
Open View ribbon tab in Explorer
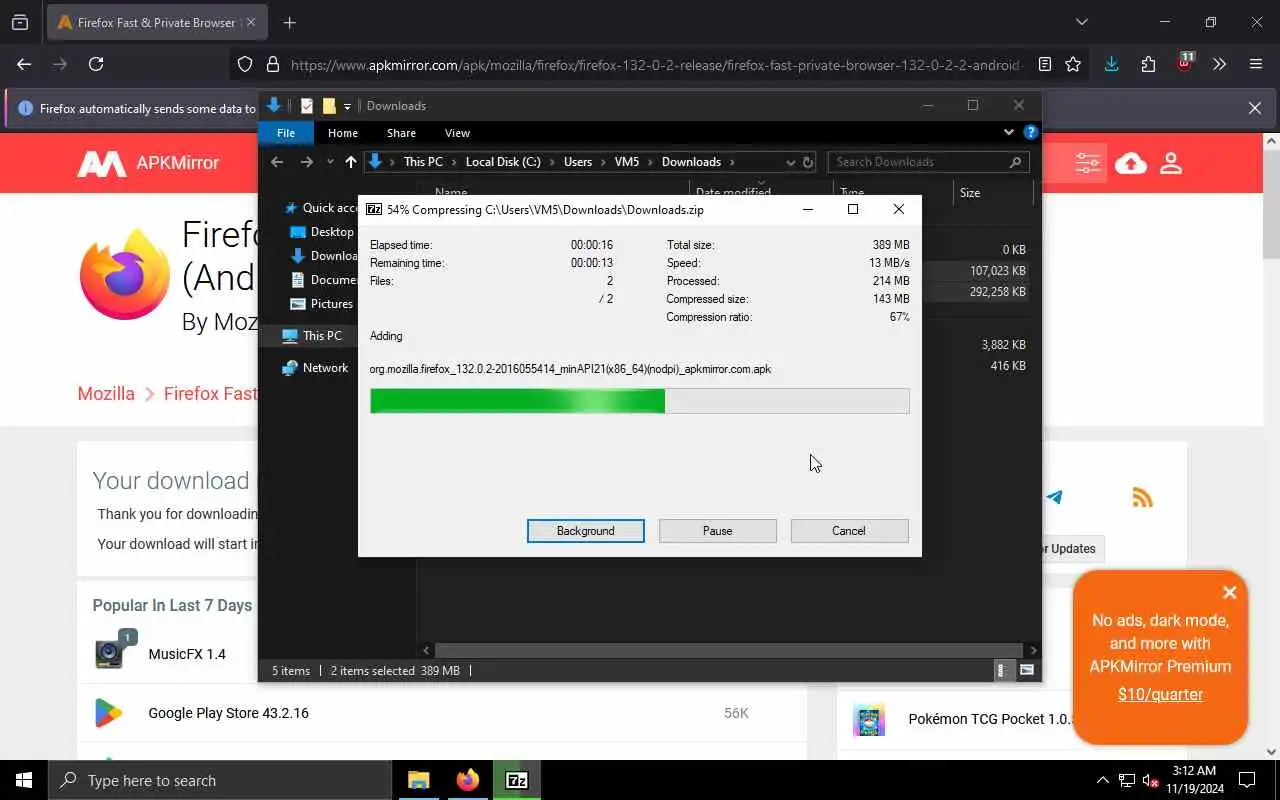pos(457,133)
